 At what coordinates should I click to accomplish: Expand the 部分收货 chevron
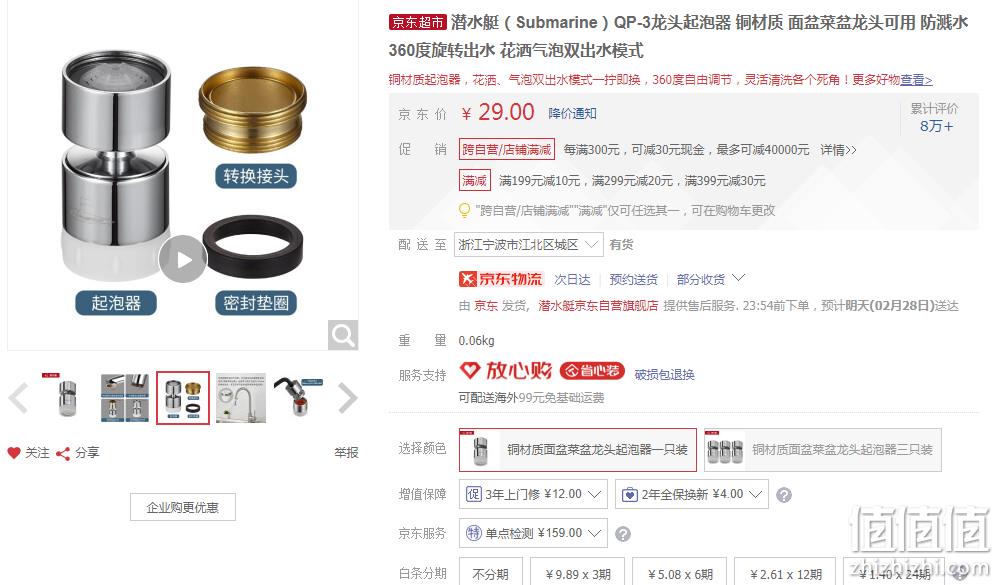(738, 278)
